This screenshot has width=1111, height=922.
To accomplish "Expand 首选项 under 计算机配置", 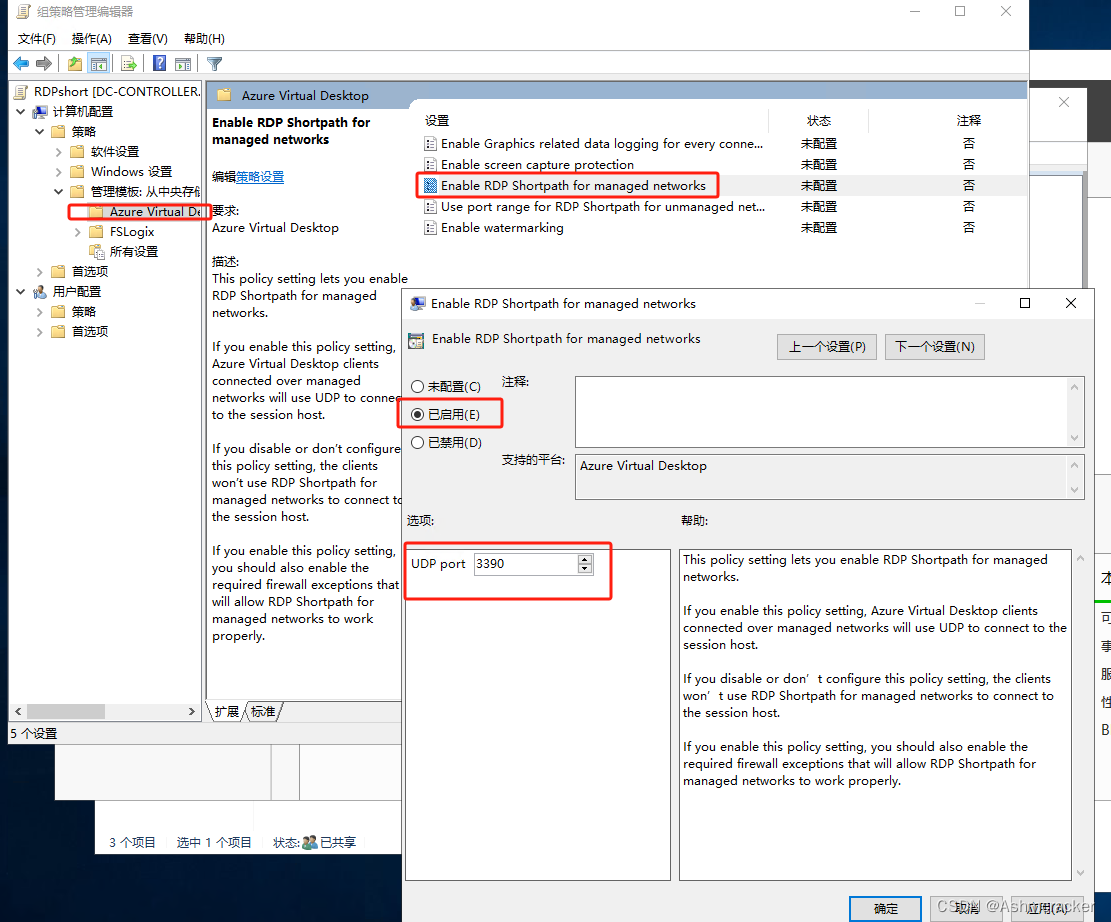I will (39, 271).
